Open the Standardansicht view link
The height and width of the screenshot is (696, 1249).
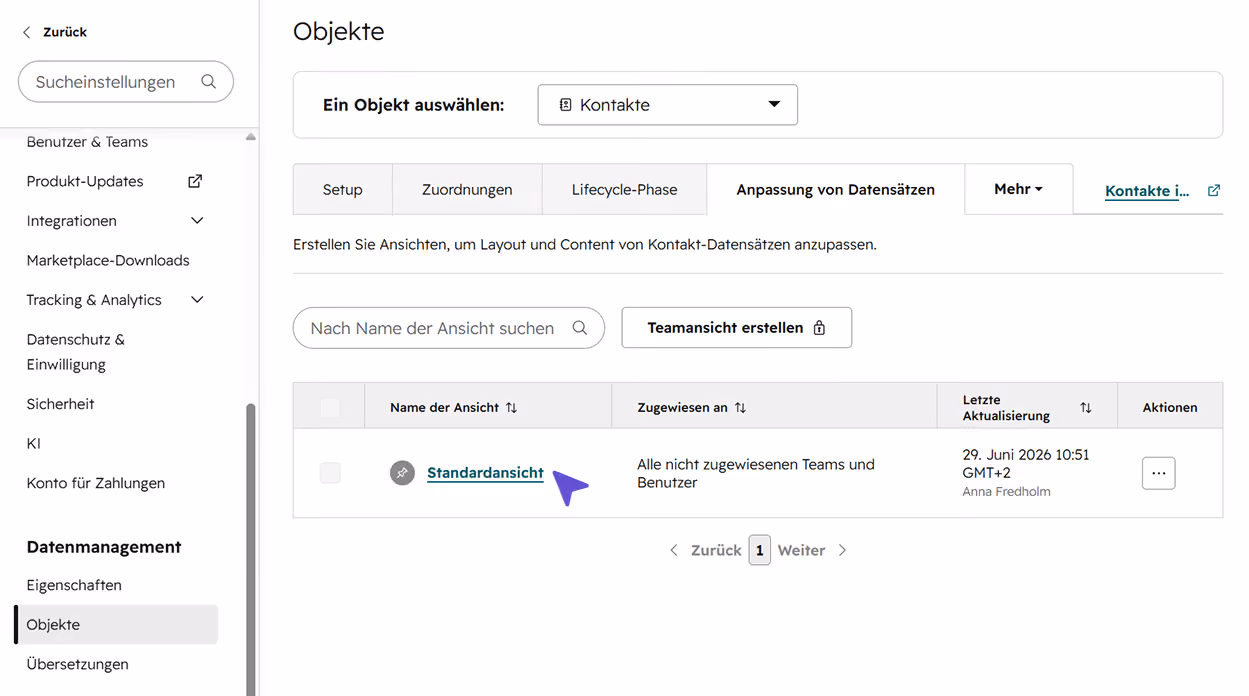point(485,473)
